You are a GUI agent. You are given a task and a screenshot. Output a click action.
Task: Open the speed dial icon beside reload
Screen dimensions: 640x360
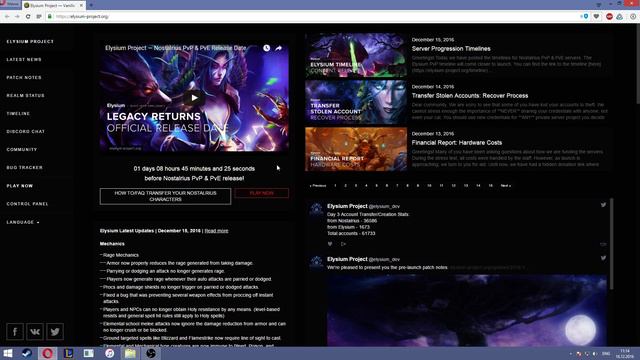click(39, 17)
